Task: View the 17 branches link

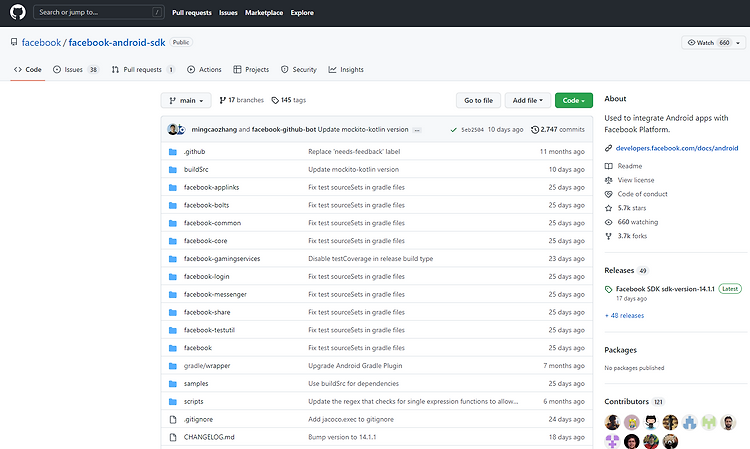Action: click(x=242, y=100)
